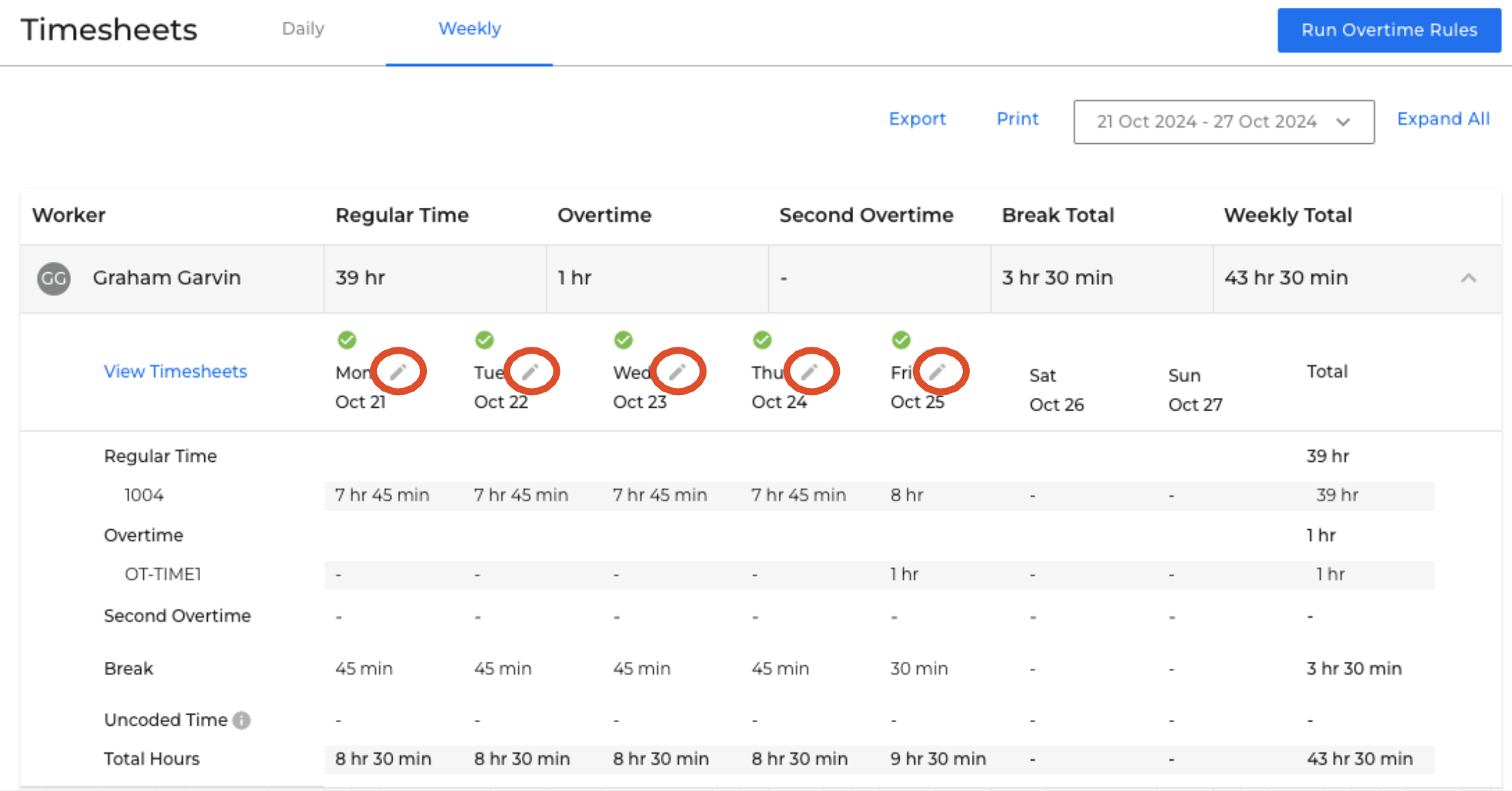The height and width of the screenshot is (791, 1512).
Task: Collapse Graham Garvin's row with chevron
Action: click(x=1468, y=279)
